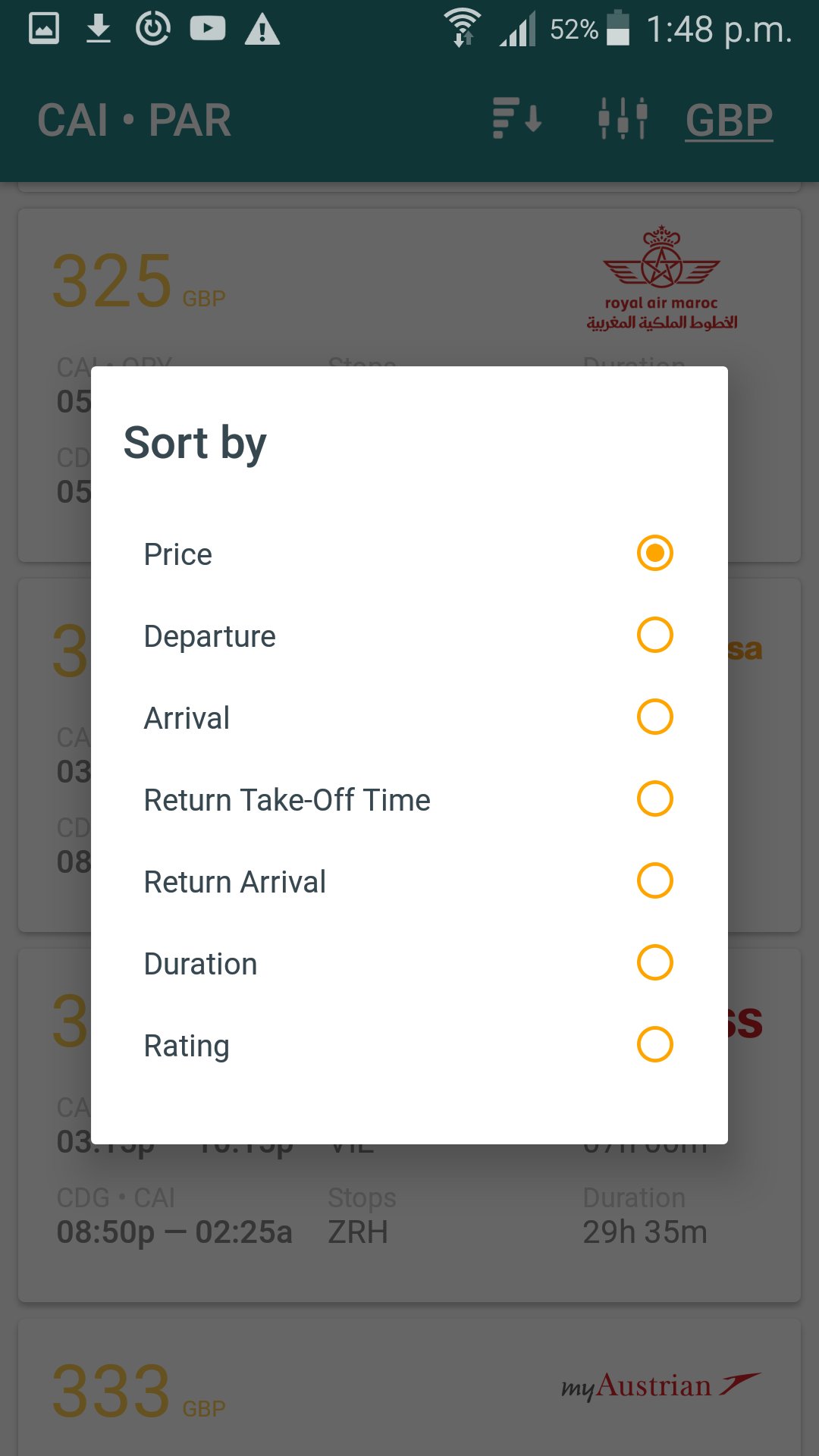The image size is (819, 1456).
Task: Tap the battery status icon
Action: pos(618,29)
